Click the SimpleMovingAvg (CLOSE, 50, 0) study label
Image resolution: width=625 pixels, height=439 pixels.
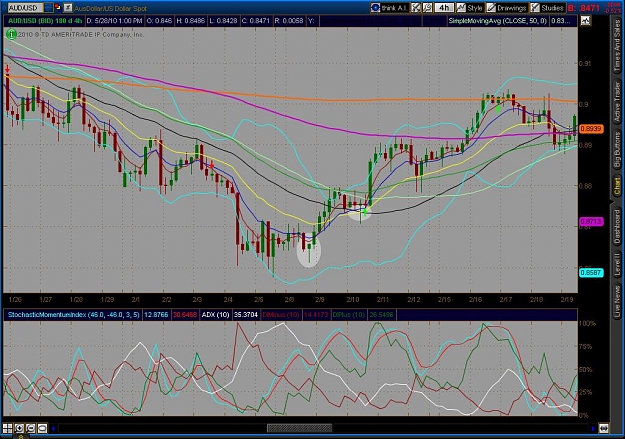[x=498, y=21]
